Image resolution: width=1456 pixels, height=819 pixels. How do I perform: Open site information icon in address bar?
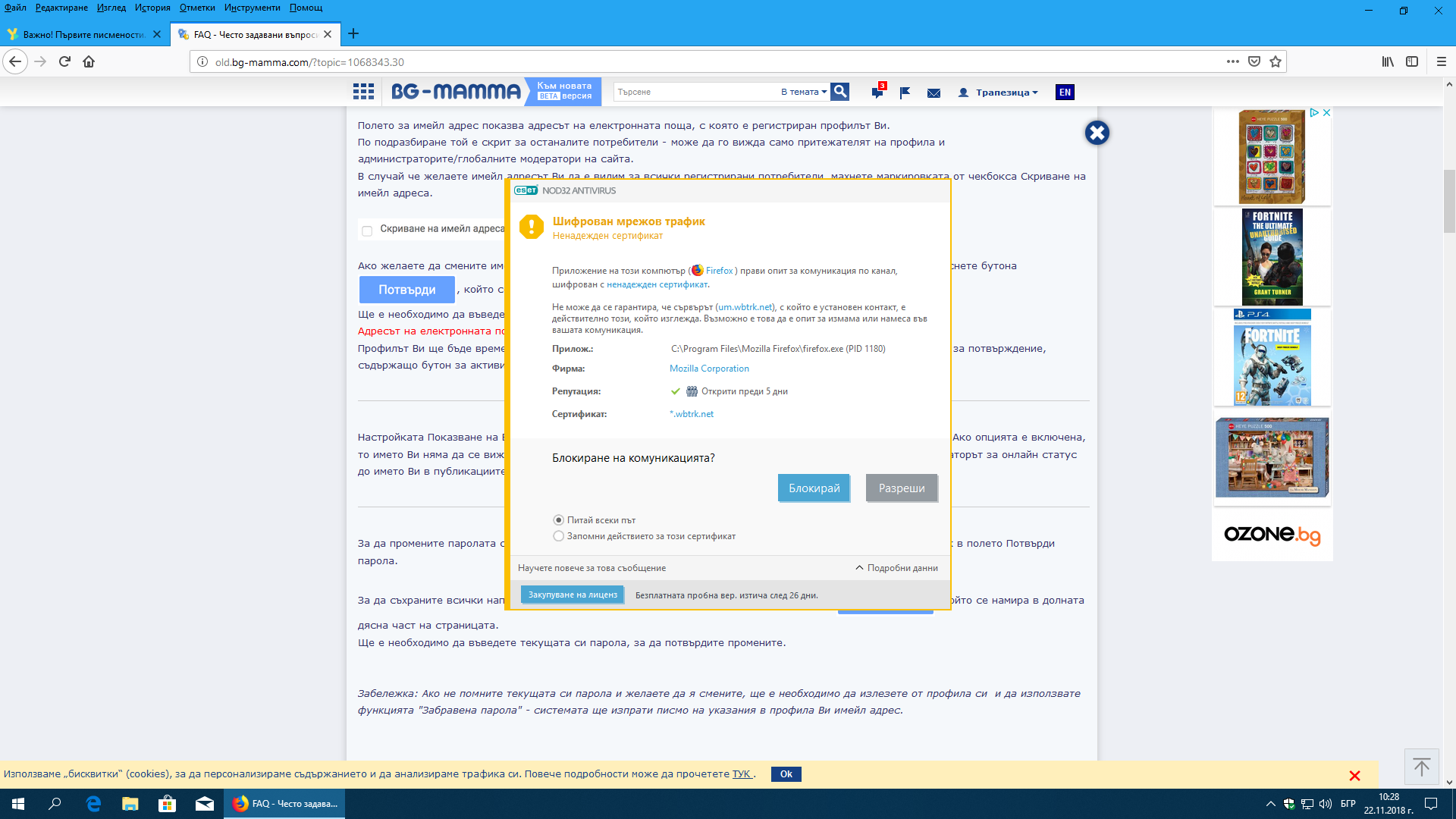202,62
